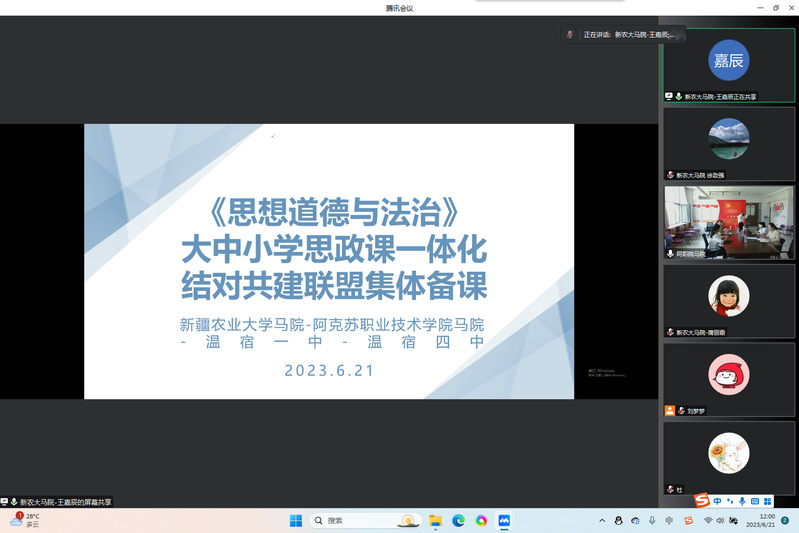The image size is (799, 533).
Task: Click the microphone icon in system tray
Action: pos(652,521)
